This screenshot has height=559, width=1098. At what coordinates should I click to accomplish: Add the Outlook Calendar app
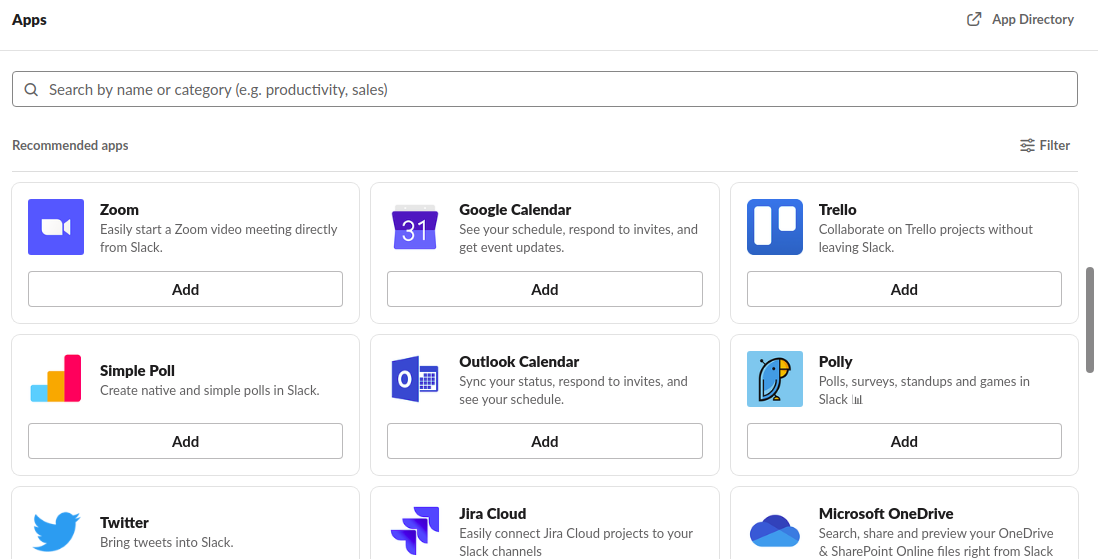[545, 441]
